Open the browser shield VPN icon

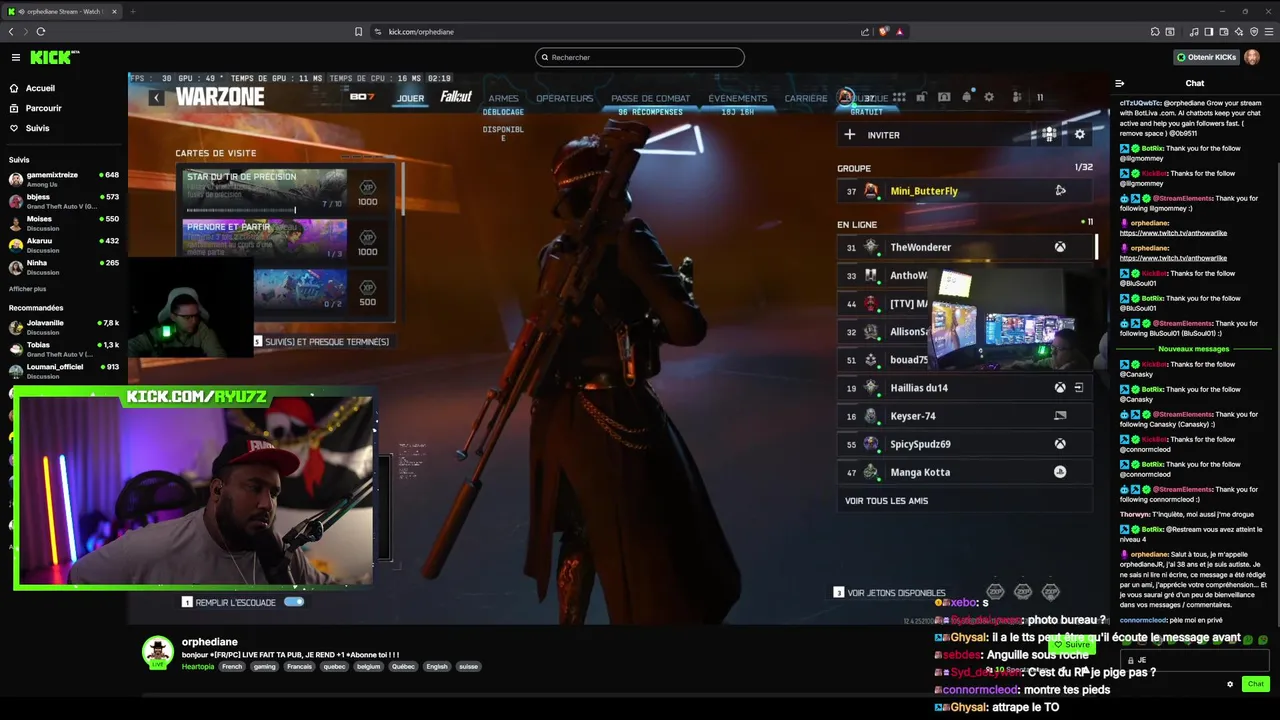coord(1254,31)
